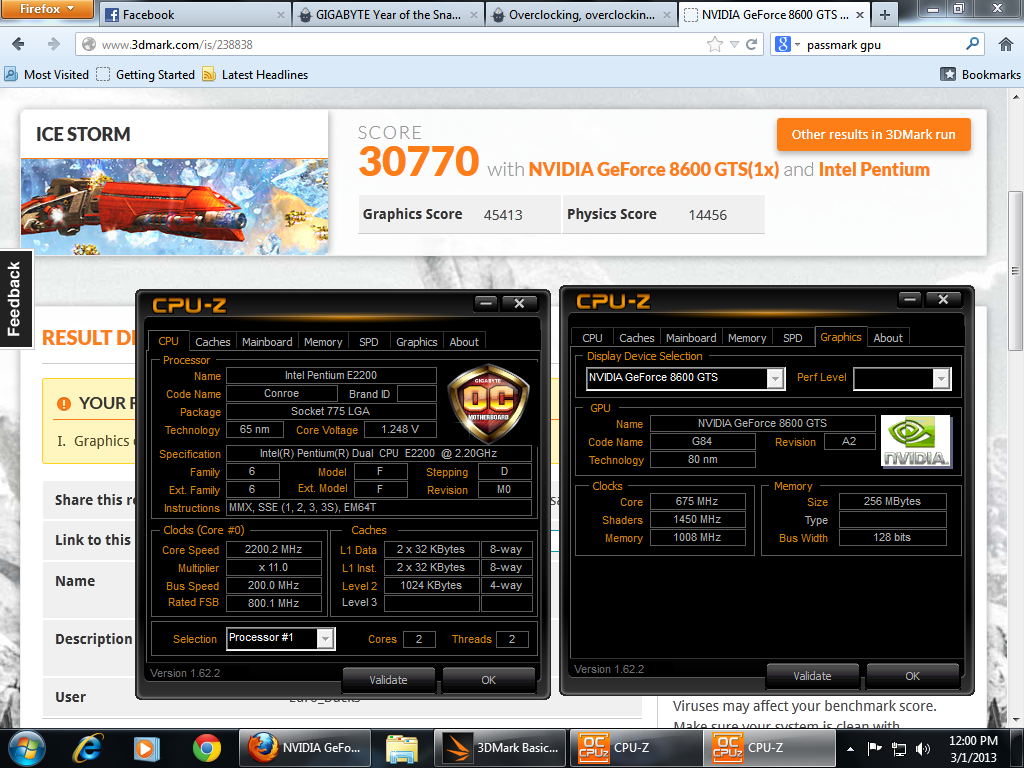Open Caches tab in left CPU-Z
This screenshot has height=769, width=1024.
[x=212, y=342]
